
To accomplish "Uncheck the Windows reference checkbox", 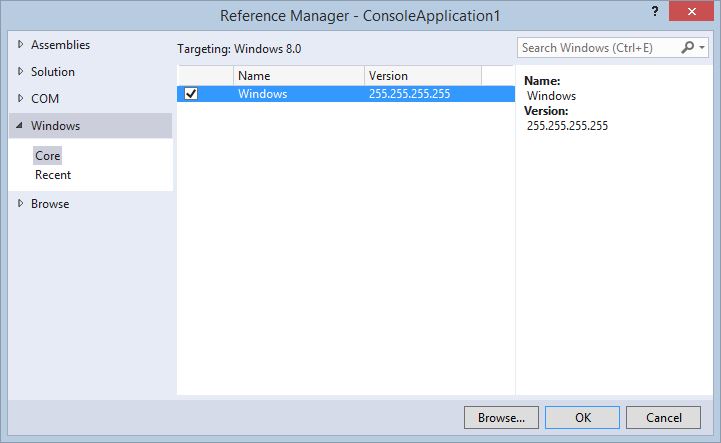I will point(191,94).
